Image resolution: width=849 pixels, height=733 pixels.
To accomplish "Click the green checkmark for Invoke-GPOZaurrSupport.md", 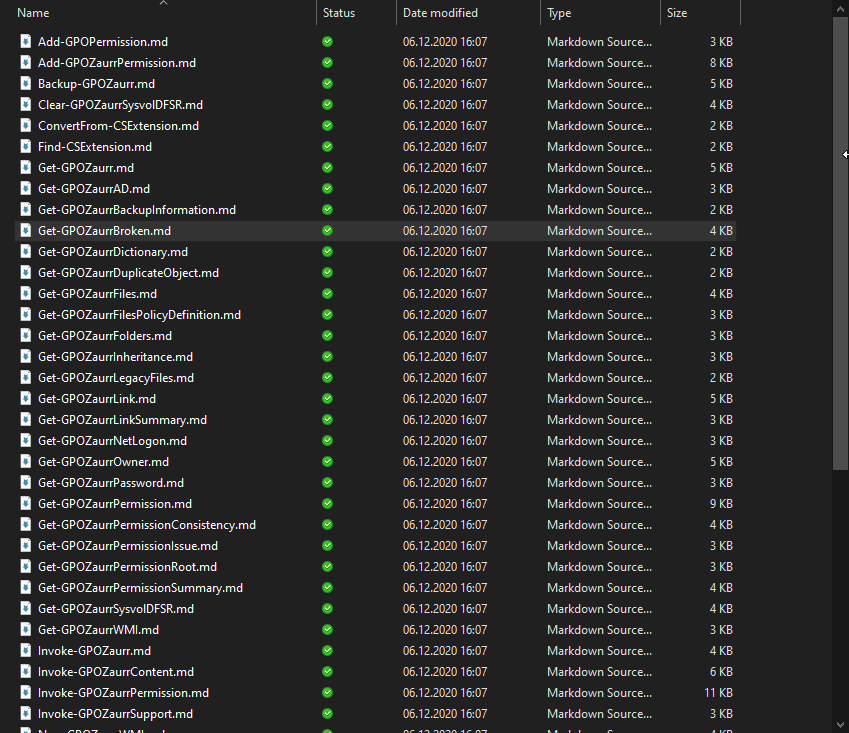I will [328, 714].
